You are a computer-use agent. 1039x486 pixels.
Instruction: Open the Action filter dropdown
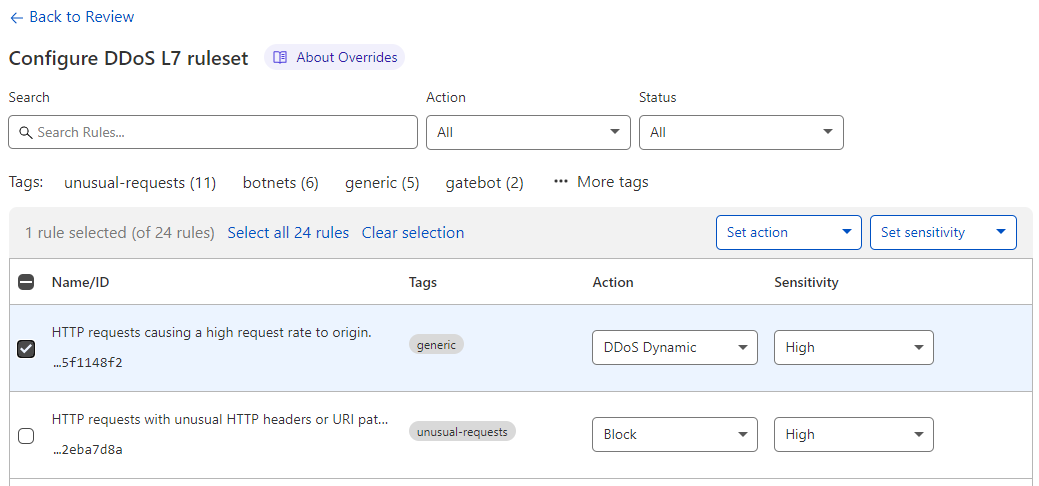(x=528, y=132)
